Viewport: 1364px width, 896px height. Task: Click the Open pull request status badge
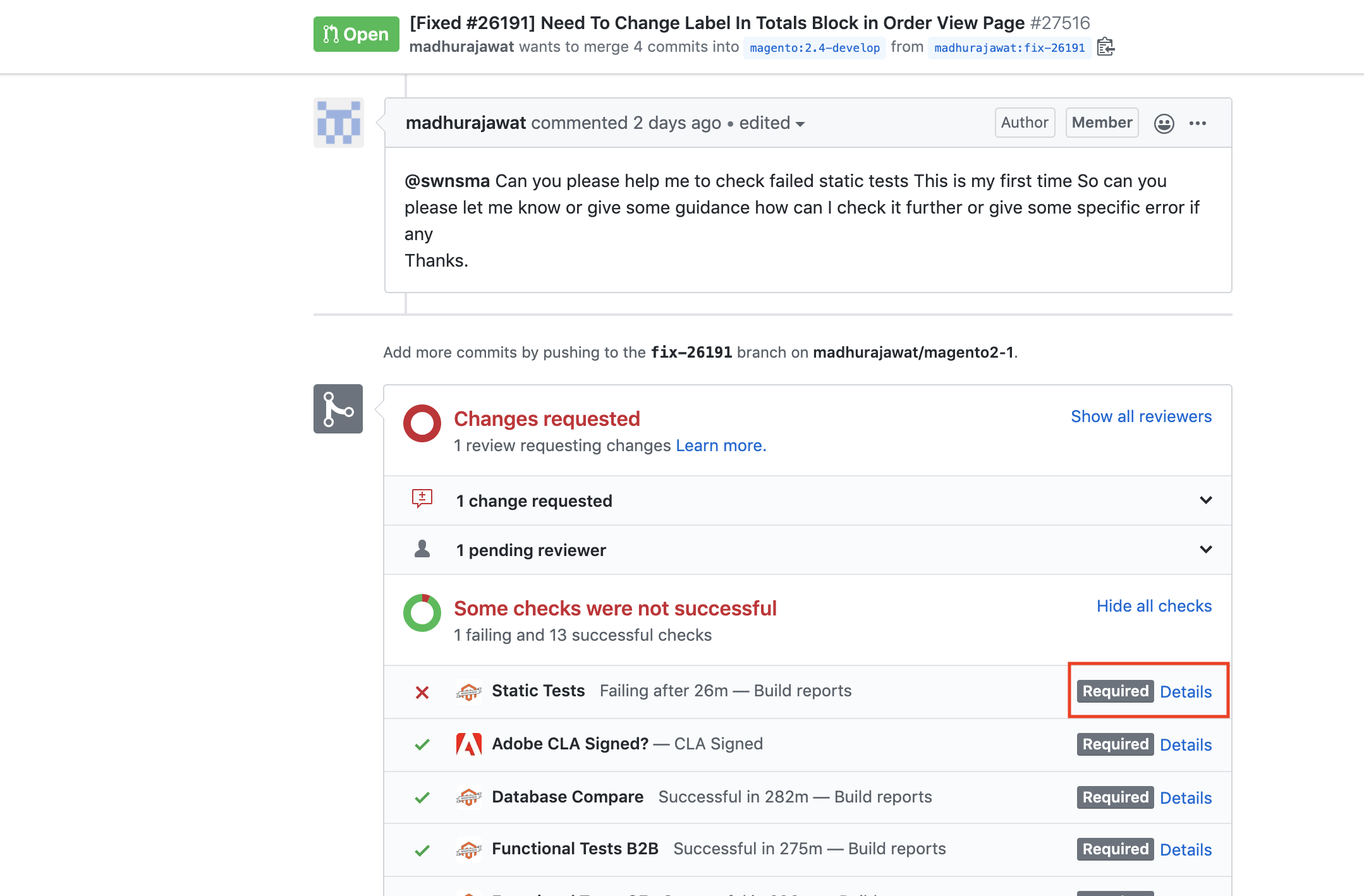[356, 34]
